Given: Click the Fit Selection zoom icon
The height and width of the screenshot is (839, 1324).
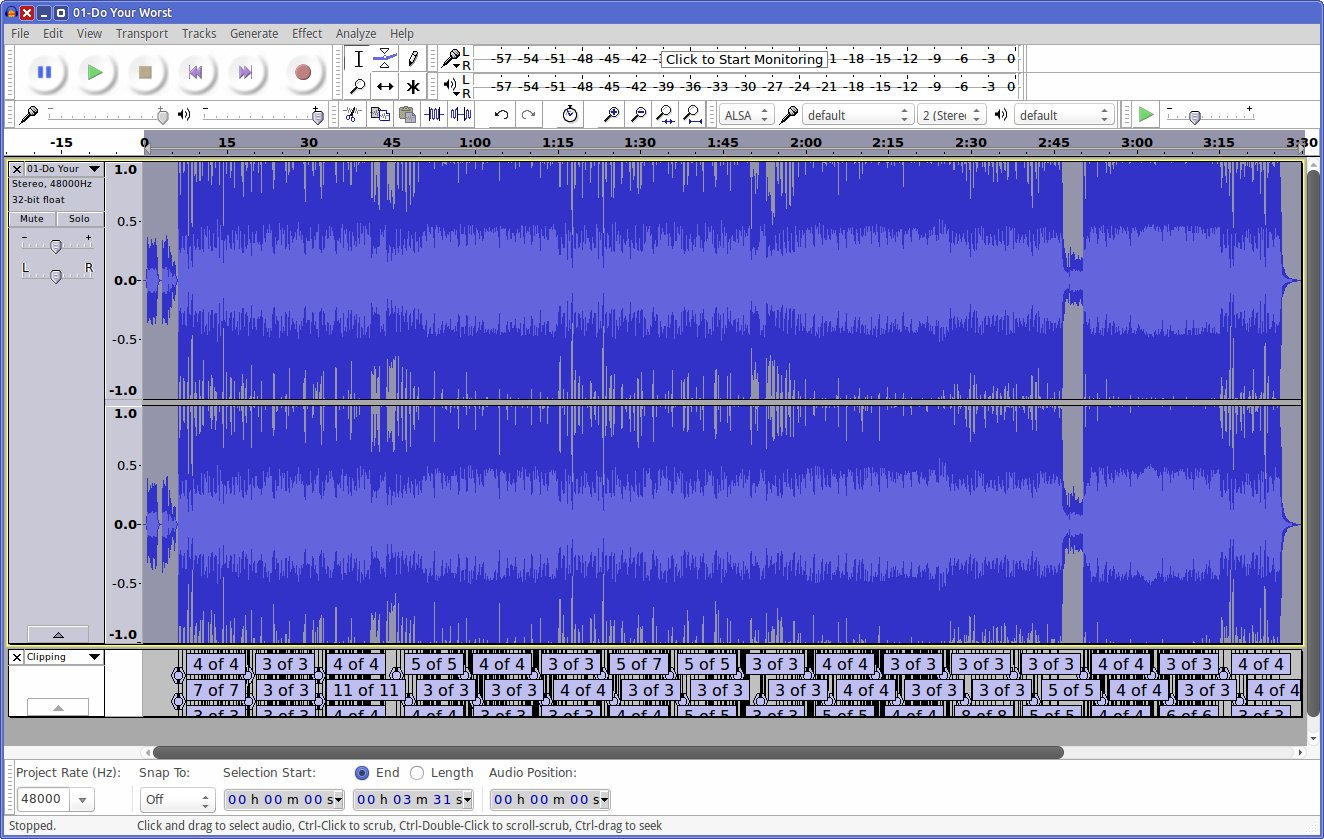Looking at the screenshot, I should [665, 115].
